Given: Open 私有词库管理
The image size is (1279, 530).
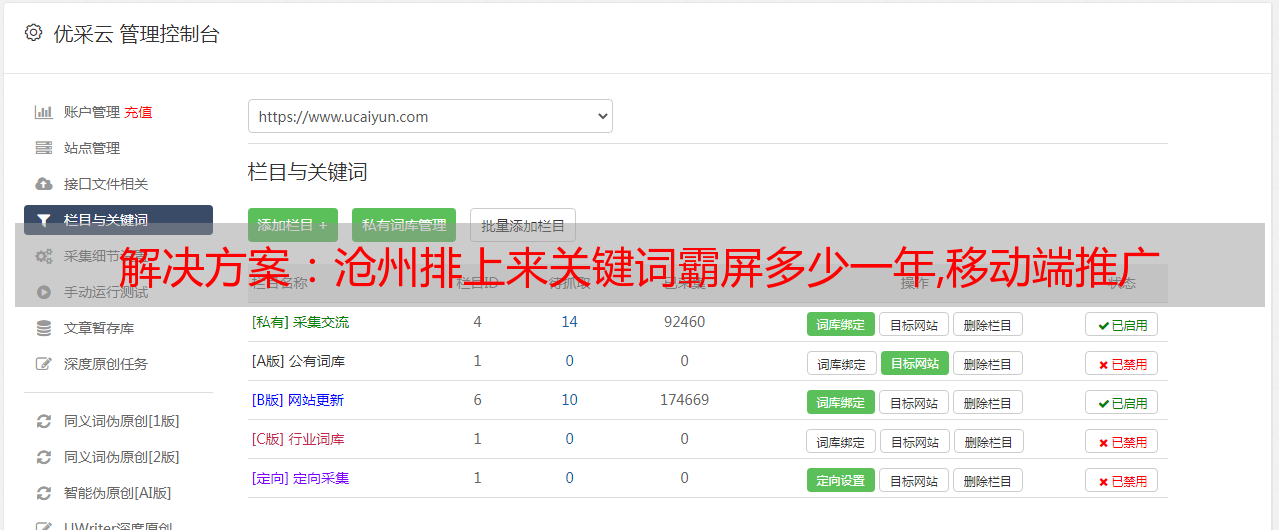Looking at the screenshot, I should point(404,225).
